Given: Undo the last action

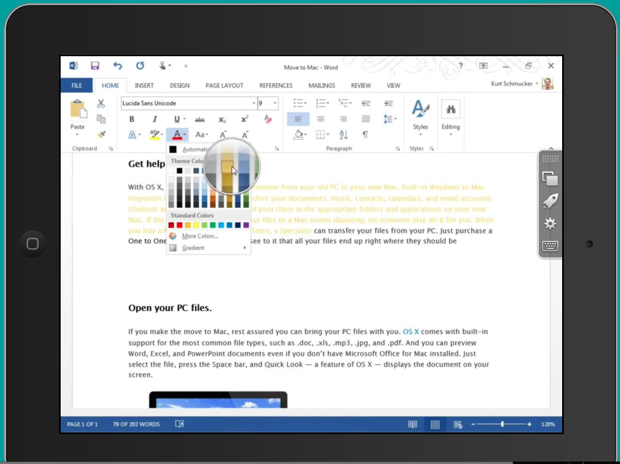Looking at the screenshot, I should (117, 66).
